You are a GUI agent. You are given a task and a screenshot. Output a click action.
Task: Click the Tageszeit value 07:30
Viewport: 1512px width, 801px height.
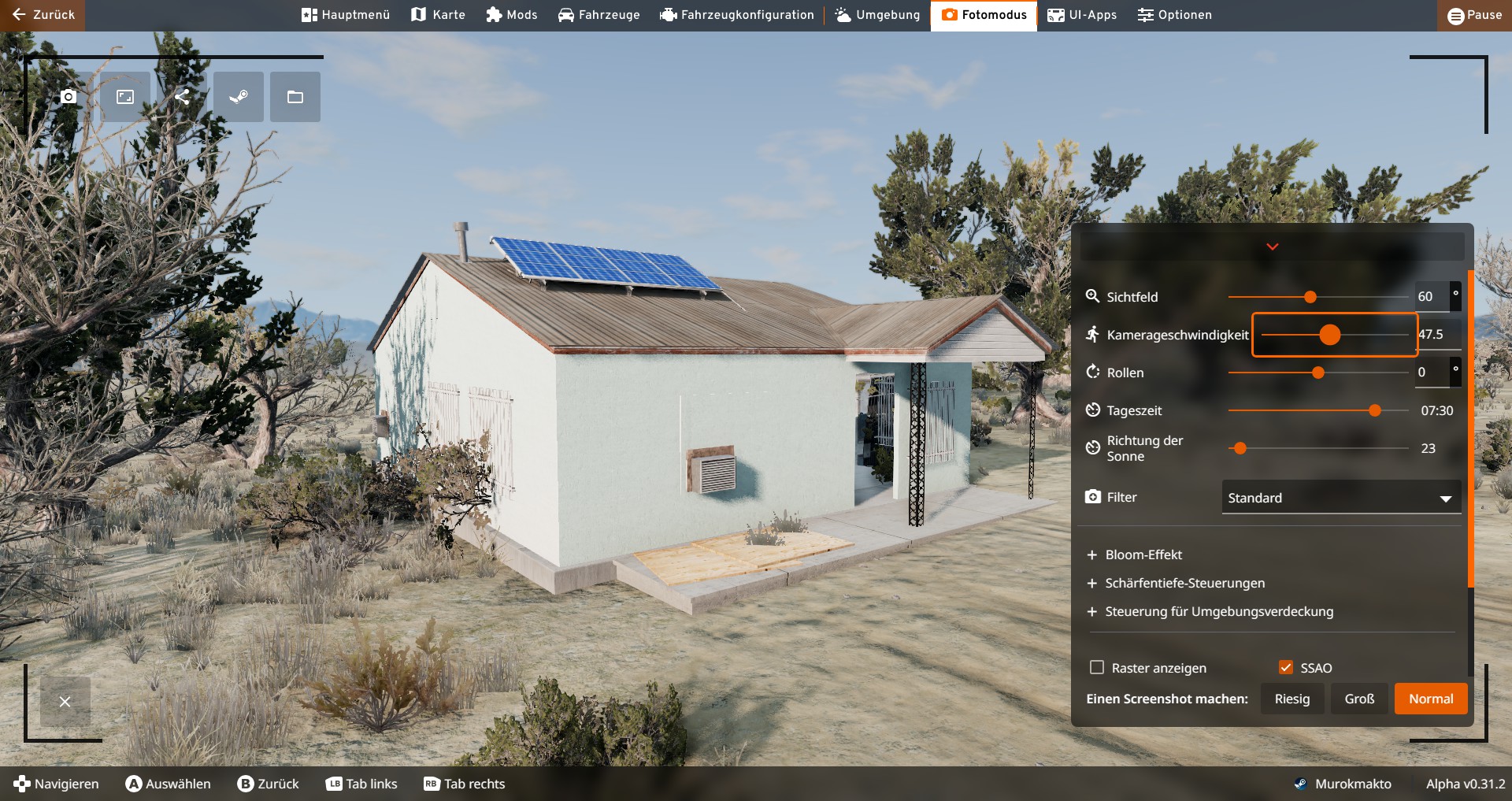[x=1437, y=410]
